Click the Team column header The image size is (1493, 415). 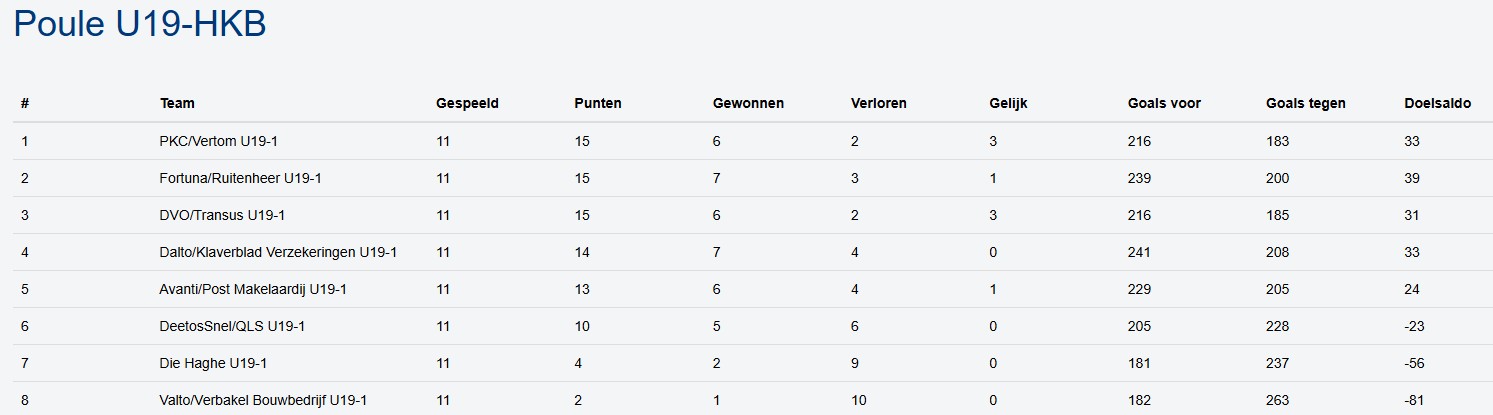177,103
